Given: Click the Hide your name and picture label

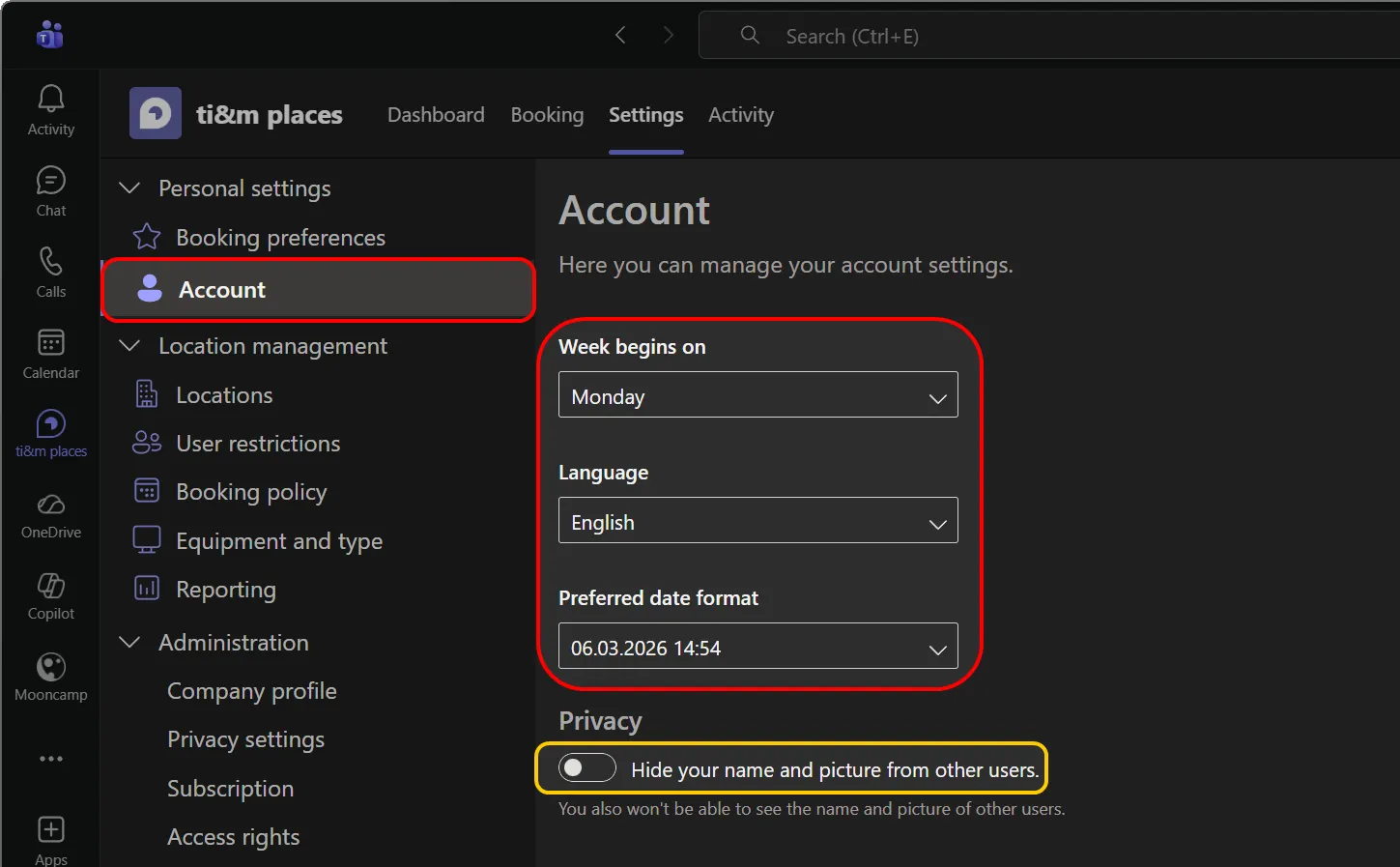Looking at the screenshot, I should [835, 769].
